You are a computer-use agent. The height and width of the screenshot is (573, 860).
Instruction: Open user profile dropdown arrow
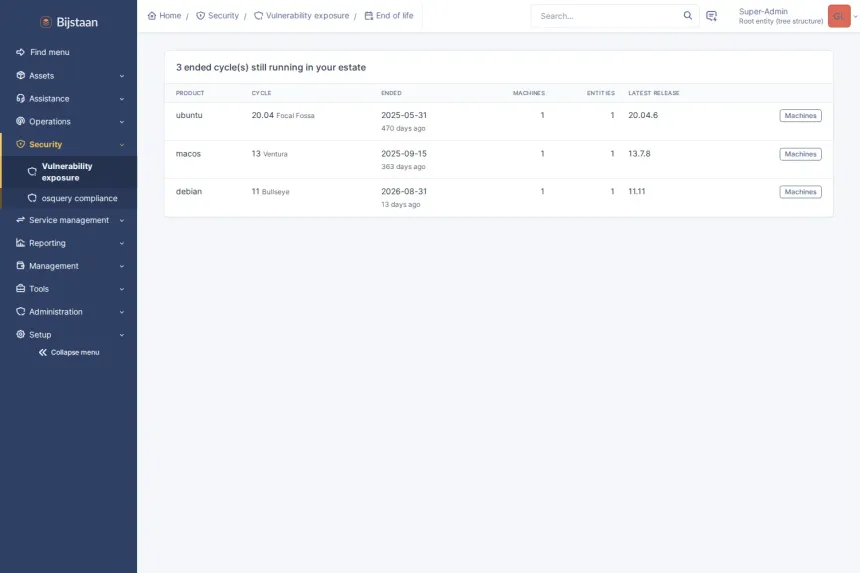point(855,16)
